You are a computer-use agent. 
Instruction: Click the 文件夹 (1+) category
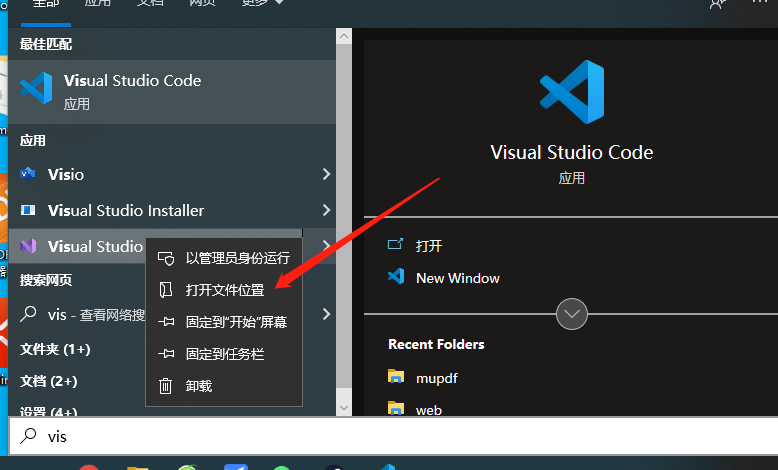tap(55, 349)
